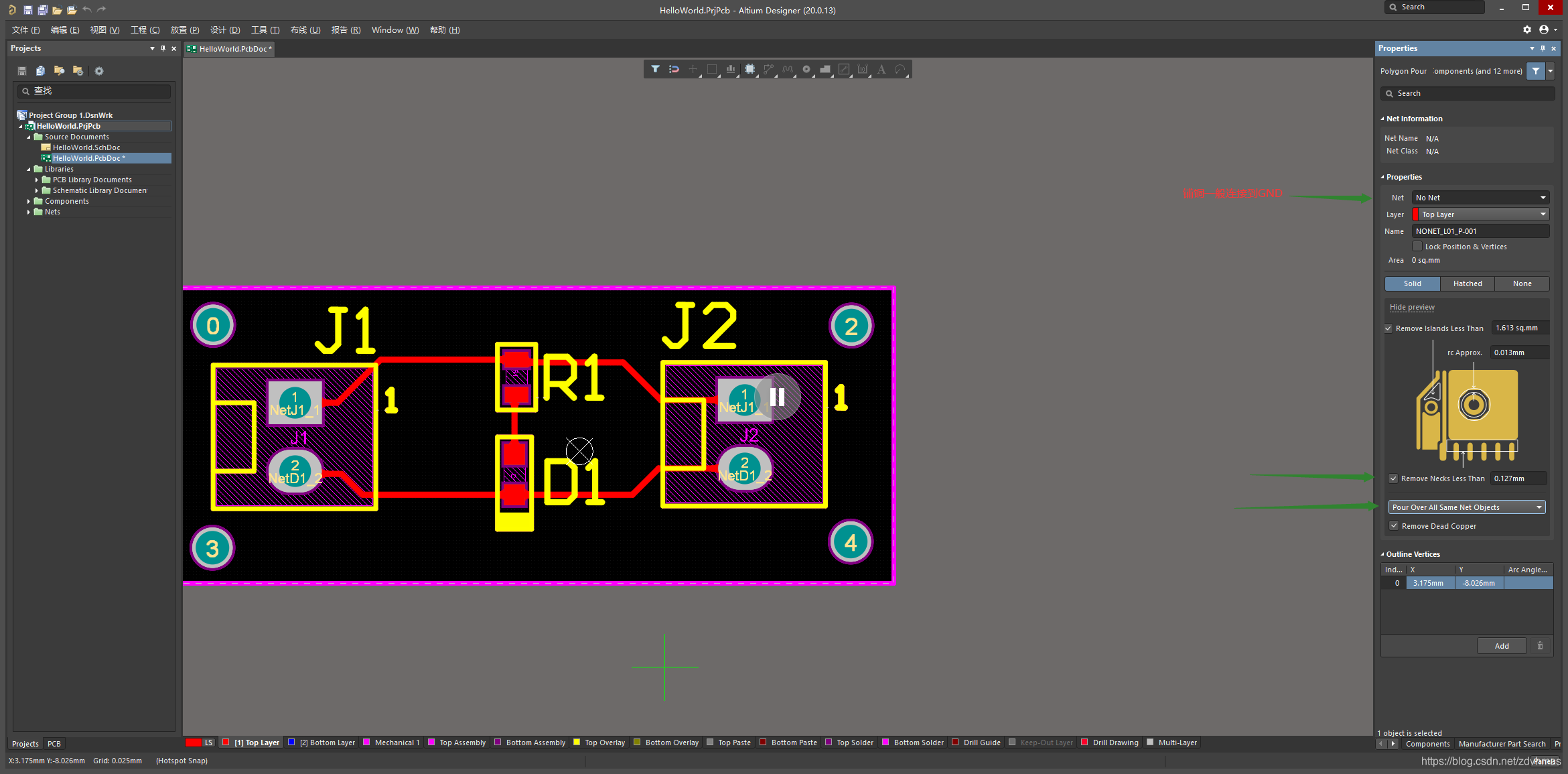This screenshot has width=1568, height=774.
Task: Open Components tab at bottom right
Action: 1427,744
